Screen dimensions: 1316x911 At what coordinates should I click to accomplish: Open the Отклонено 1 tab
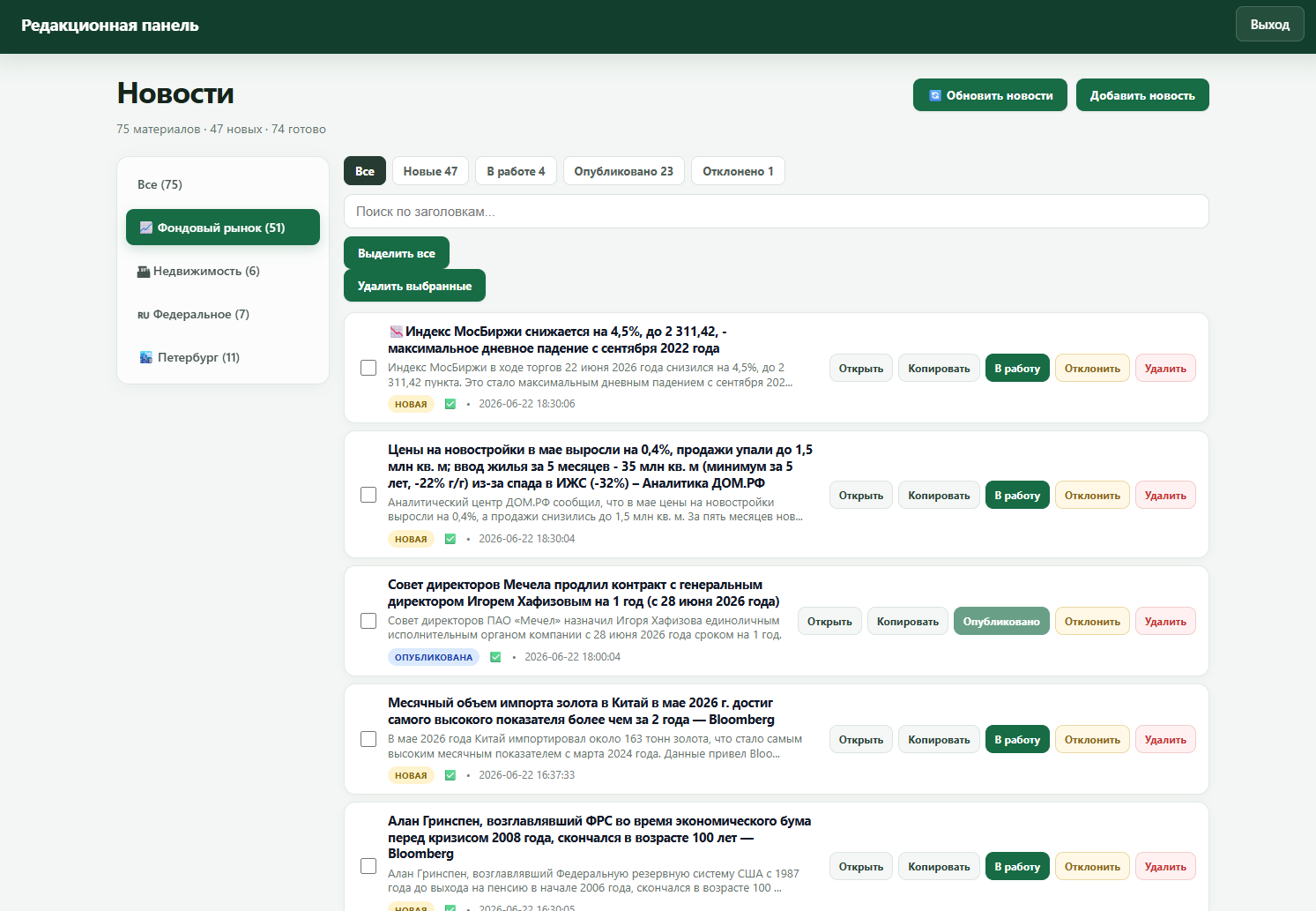(x=738, y=171)
